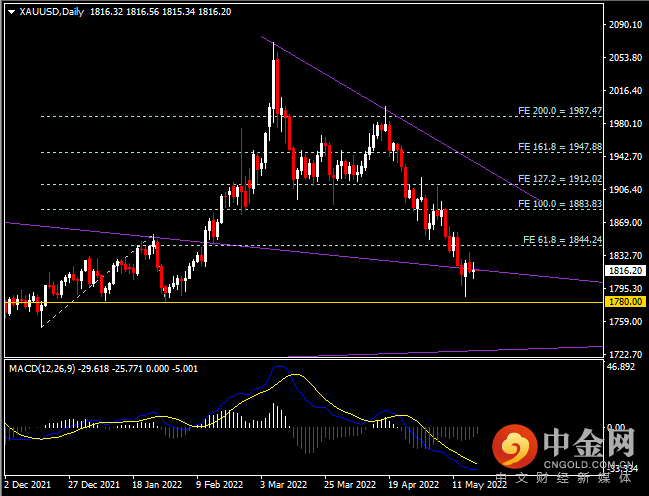This screenshot has height=496, width=649.
Task: Click the 1722.70 price axis label
Action: (625, 355)
